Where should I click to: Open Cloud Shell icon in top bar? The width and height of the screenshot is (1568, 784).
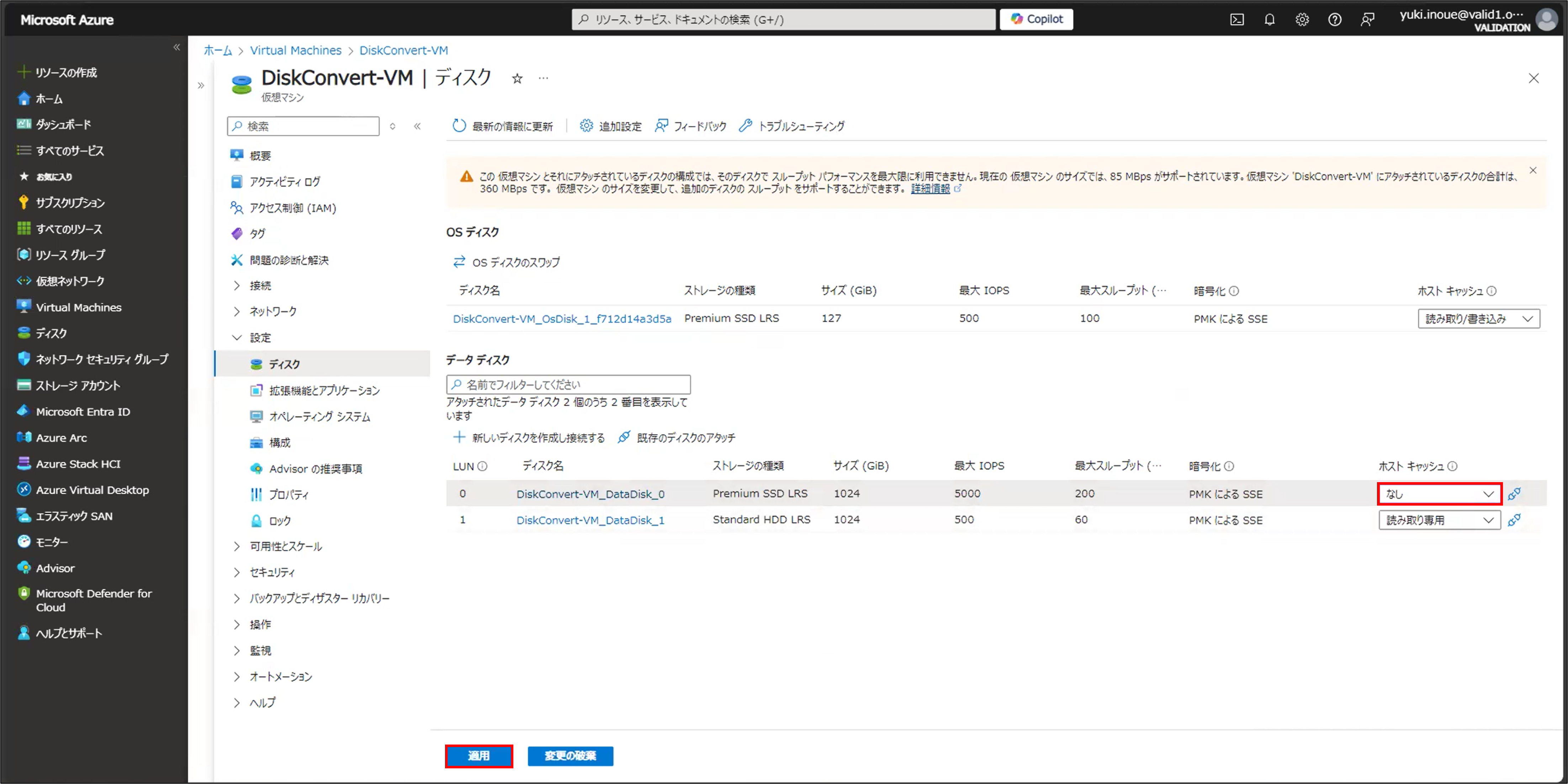(1236, 20)
